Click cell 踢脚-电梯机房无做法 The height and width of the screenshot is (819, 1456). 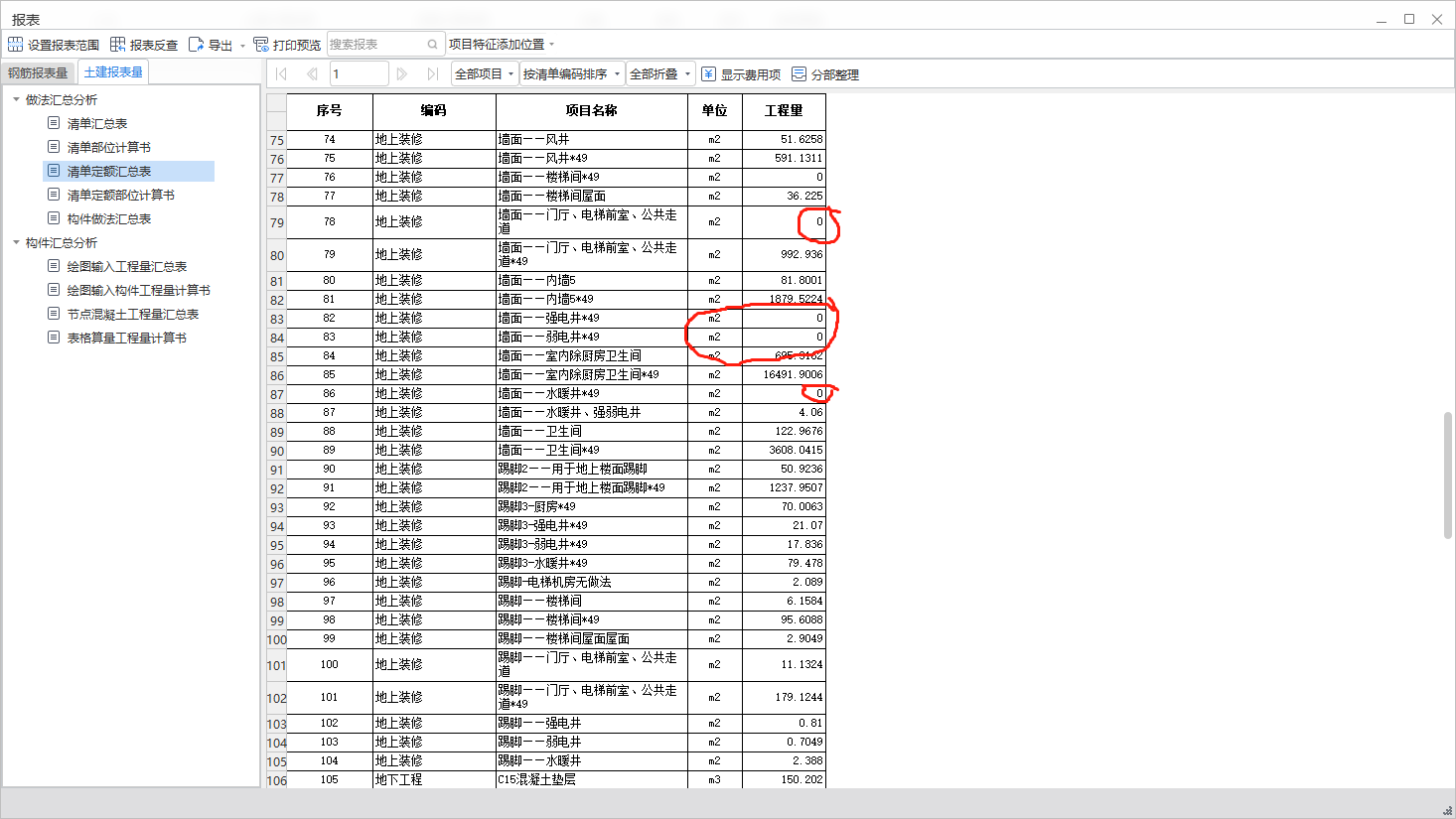point(592,582)
